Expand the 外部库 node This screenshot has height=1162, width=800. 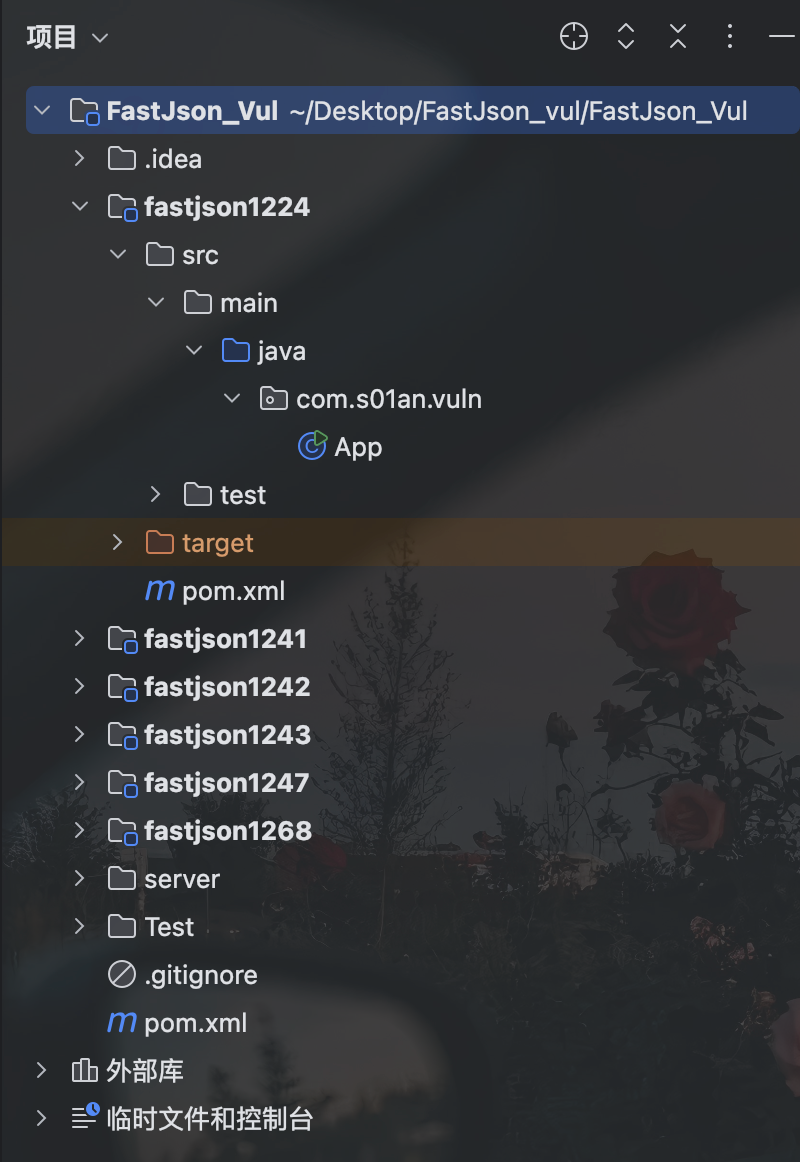click(41, 1071)
